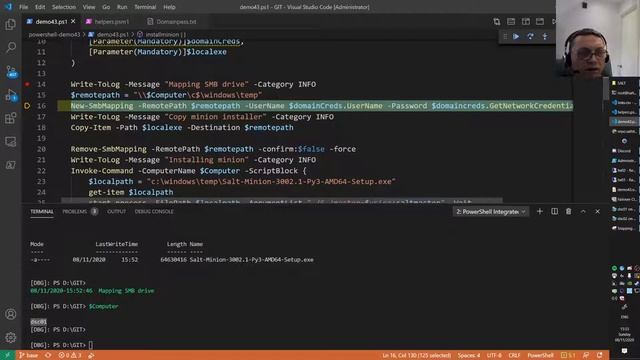
Task: Toggle the breakpoint on line 14
Action: 27,84
